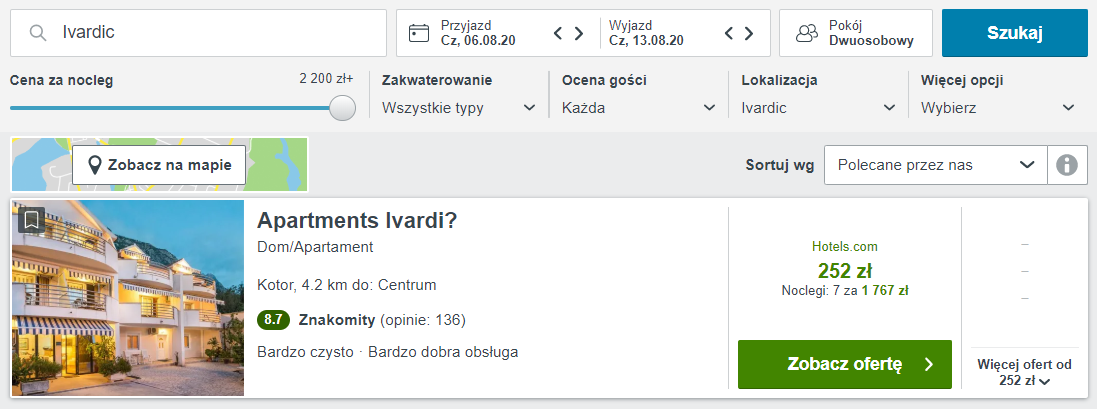Expand the Ocena gości filter
1097x409 pixels.
coord(639,108)
